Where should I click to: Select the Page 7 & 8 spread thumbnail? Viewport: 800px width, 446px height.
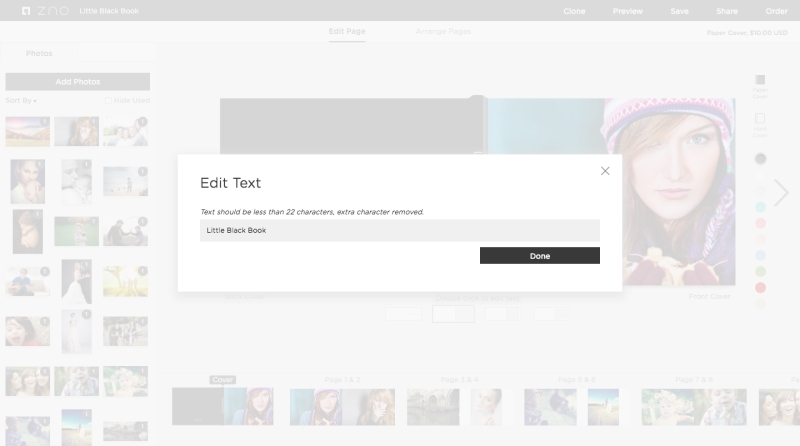pos(694,407)
